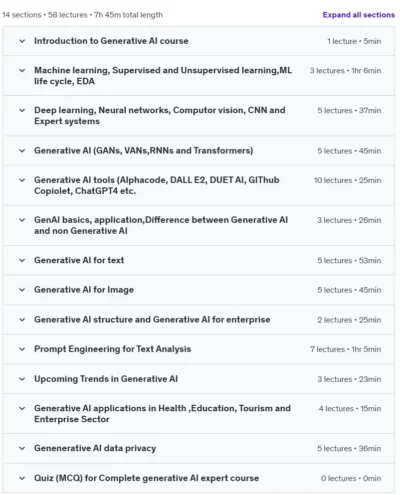400x495 pixels.
Task: Toggle chevron for Generative AI (GANs, VANs, RNNs) section
Action: coord(22,151)
